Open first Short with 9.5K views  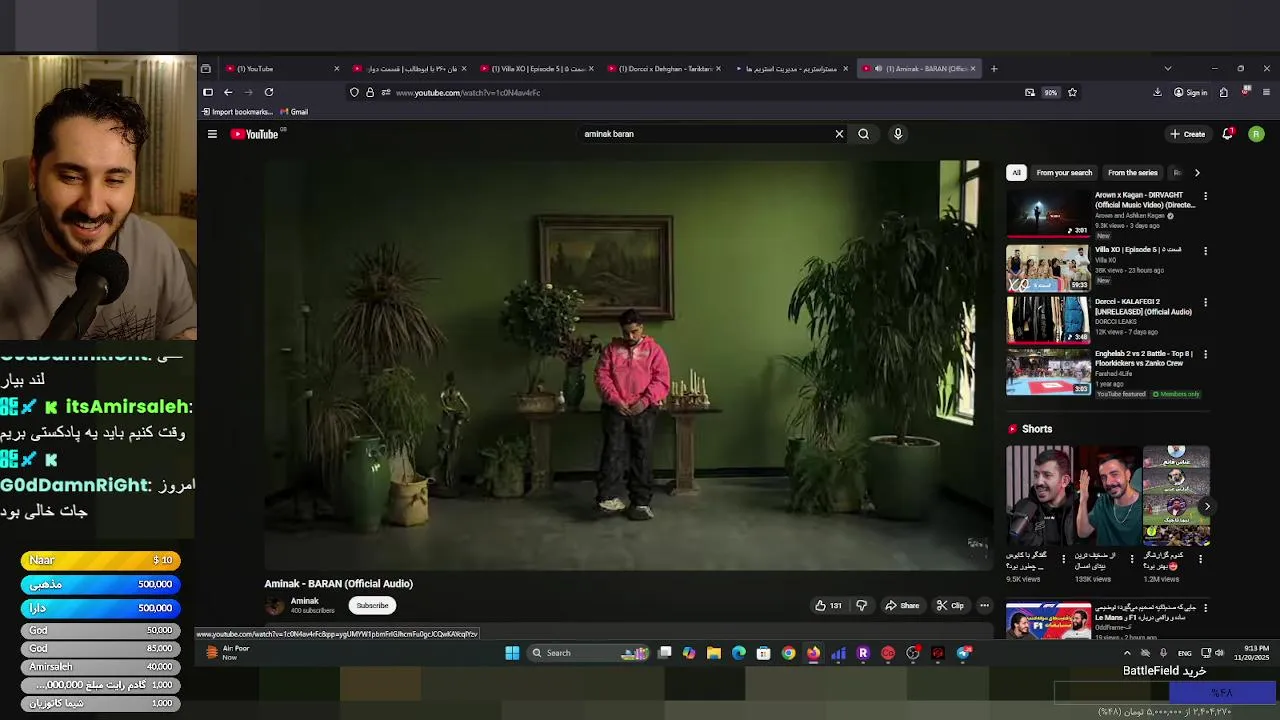pyautogui.click(x=1040, y=496)
